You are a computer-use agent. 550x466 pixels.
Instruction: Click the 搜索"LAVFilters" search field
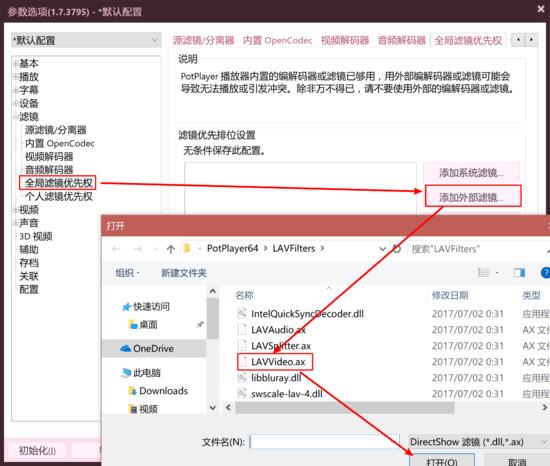477,249
